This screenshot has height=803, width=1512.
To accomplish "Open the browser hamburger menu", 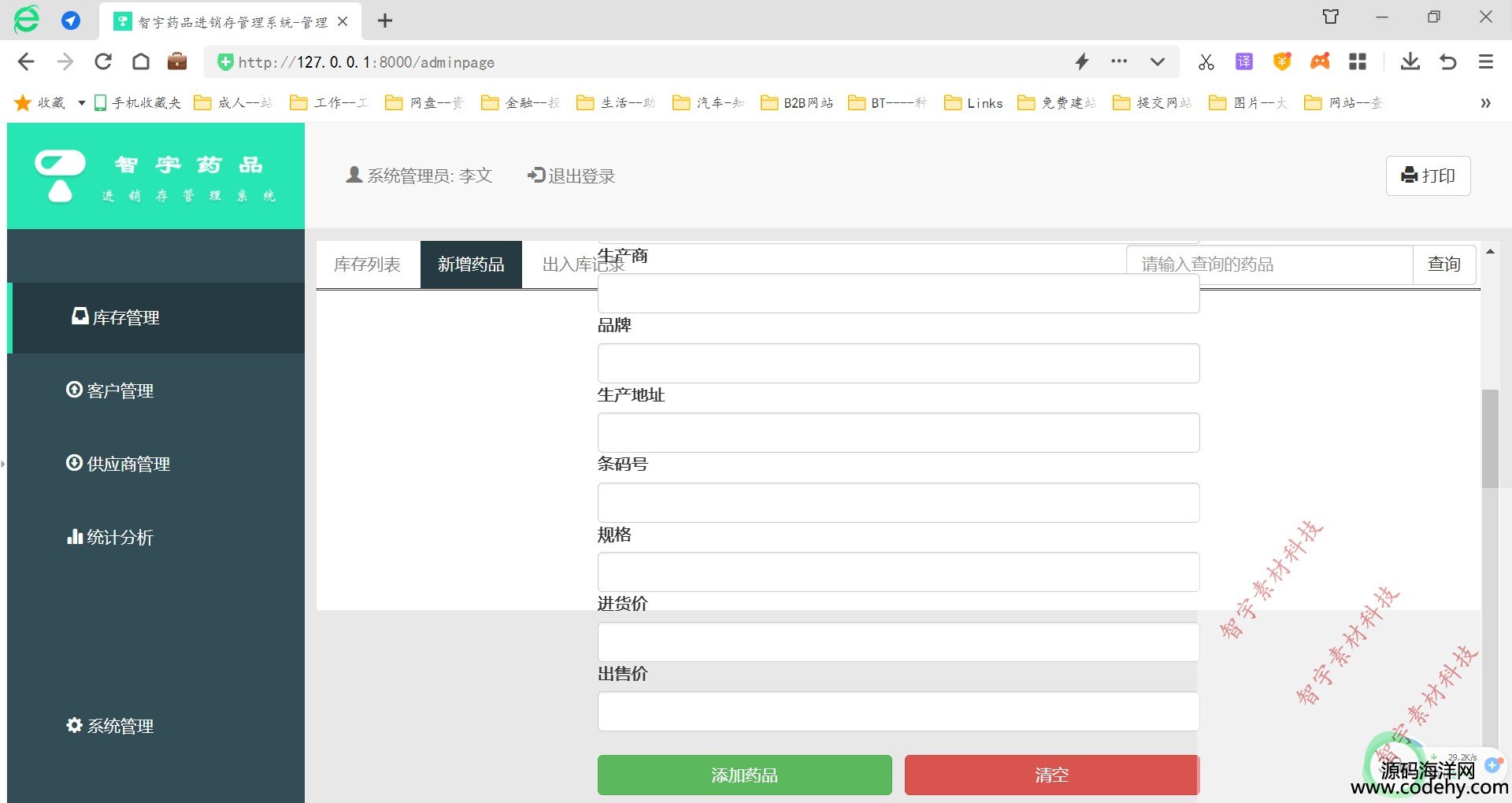I will point(1486,61).
